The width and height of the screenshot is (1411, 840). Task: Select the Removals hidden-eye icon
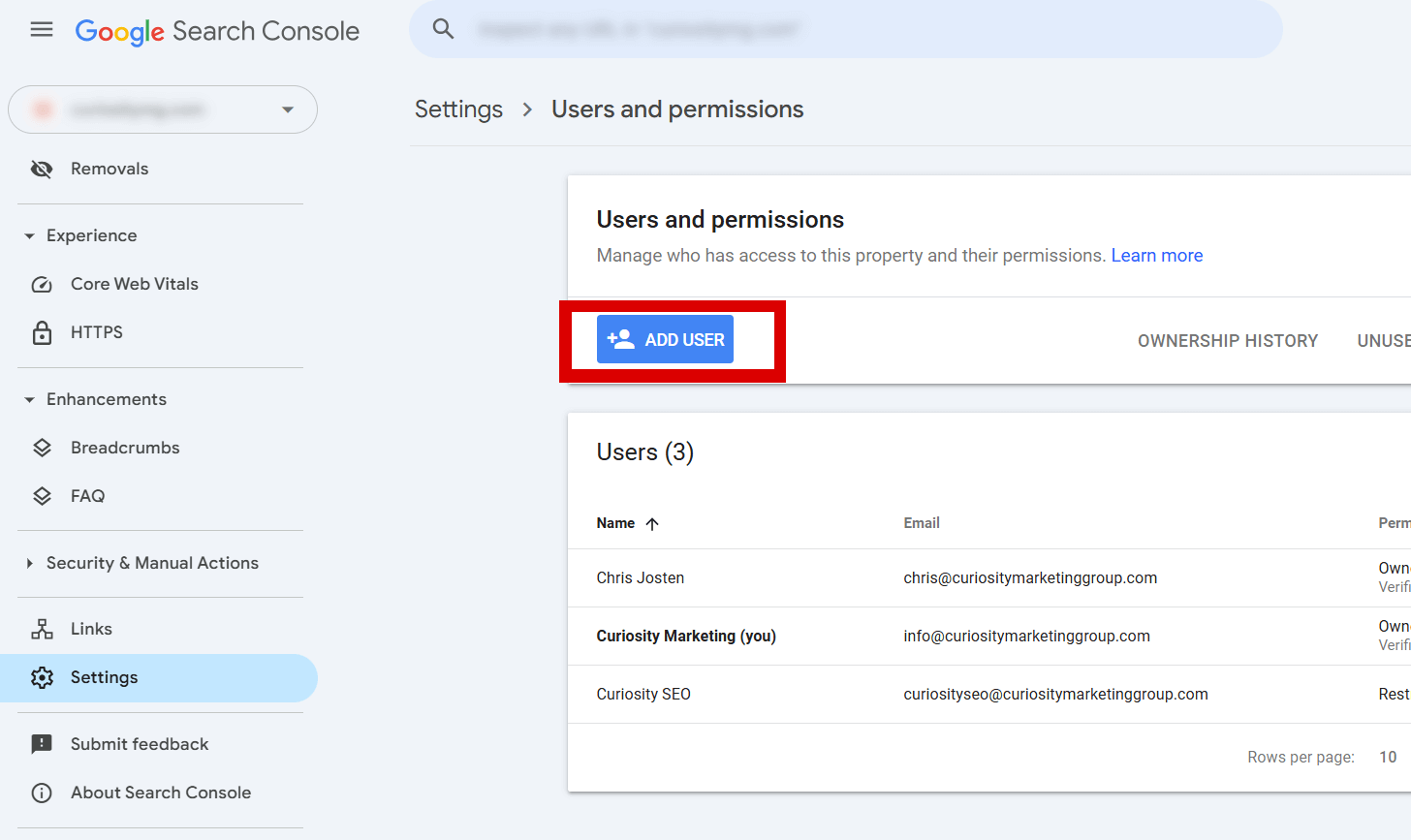point(42,169)
